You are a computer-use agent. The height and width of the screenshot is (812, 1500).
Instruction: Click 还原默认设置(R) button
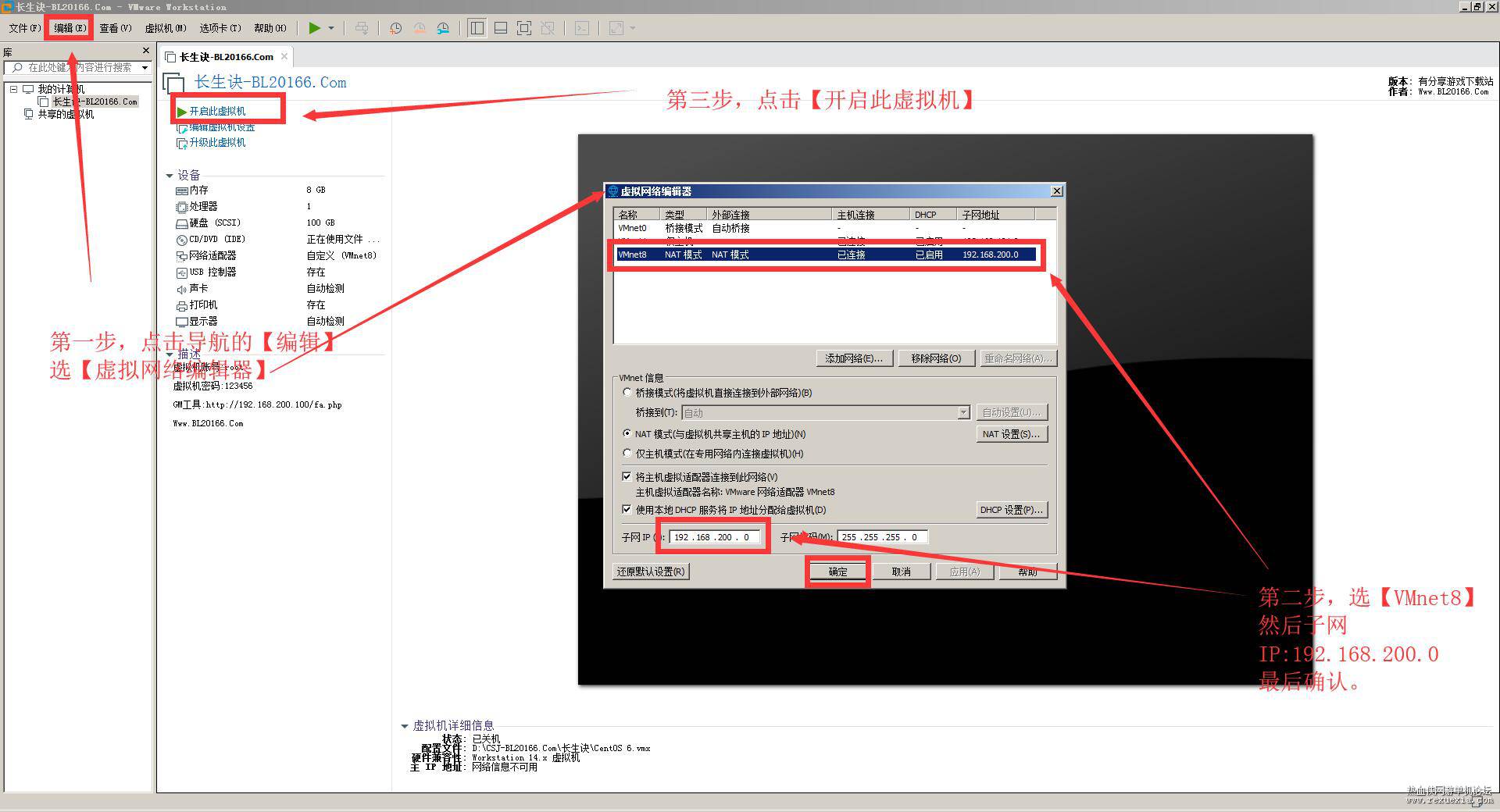[651, 572]
